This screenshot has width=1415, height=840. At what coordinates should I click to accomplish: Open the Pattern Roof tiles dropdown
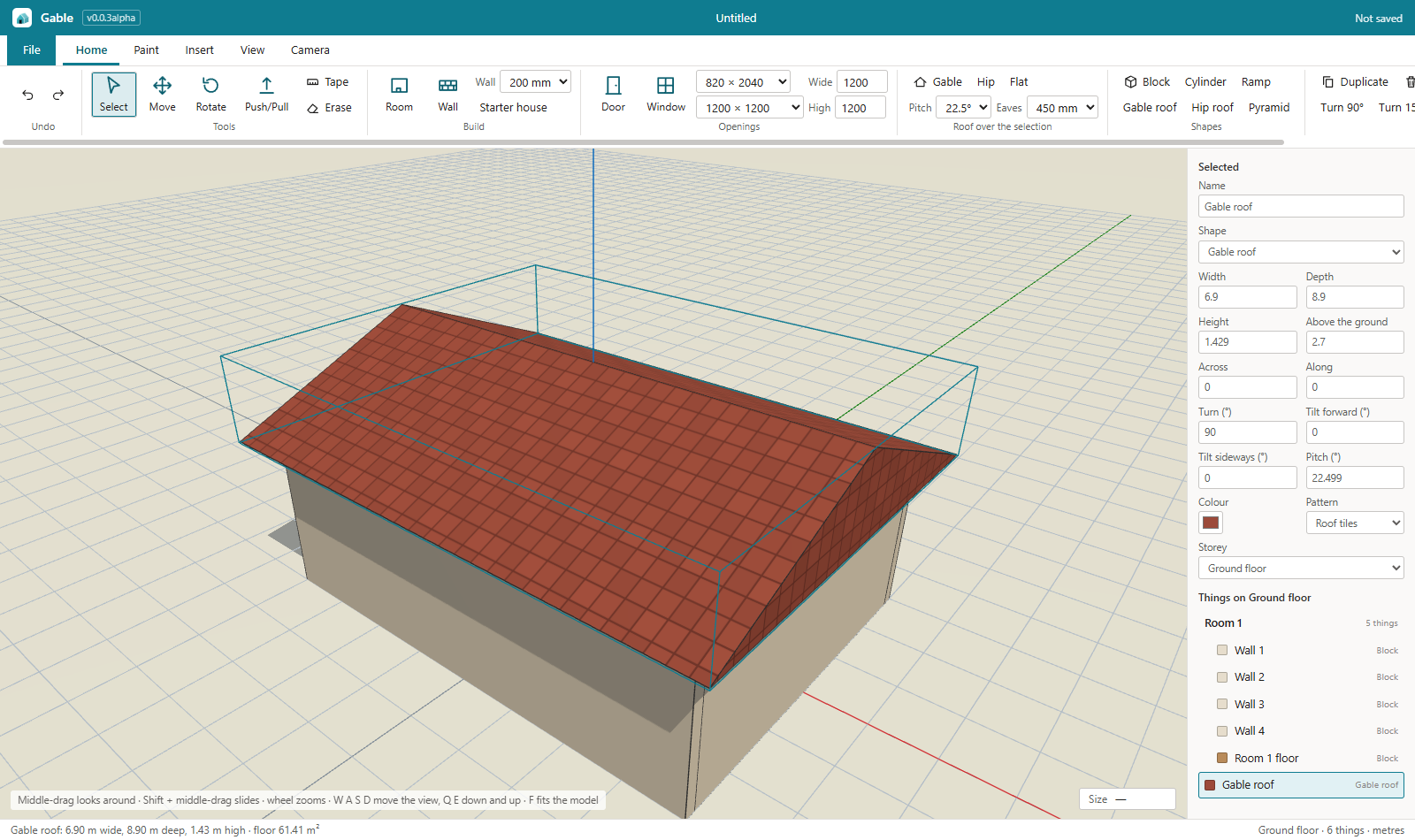tap(1355, 523)
